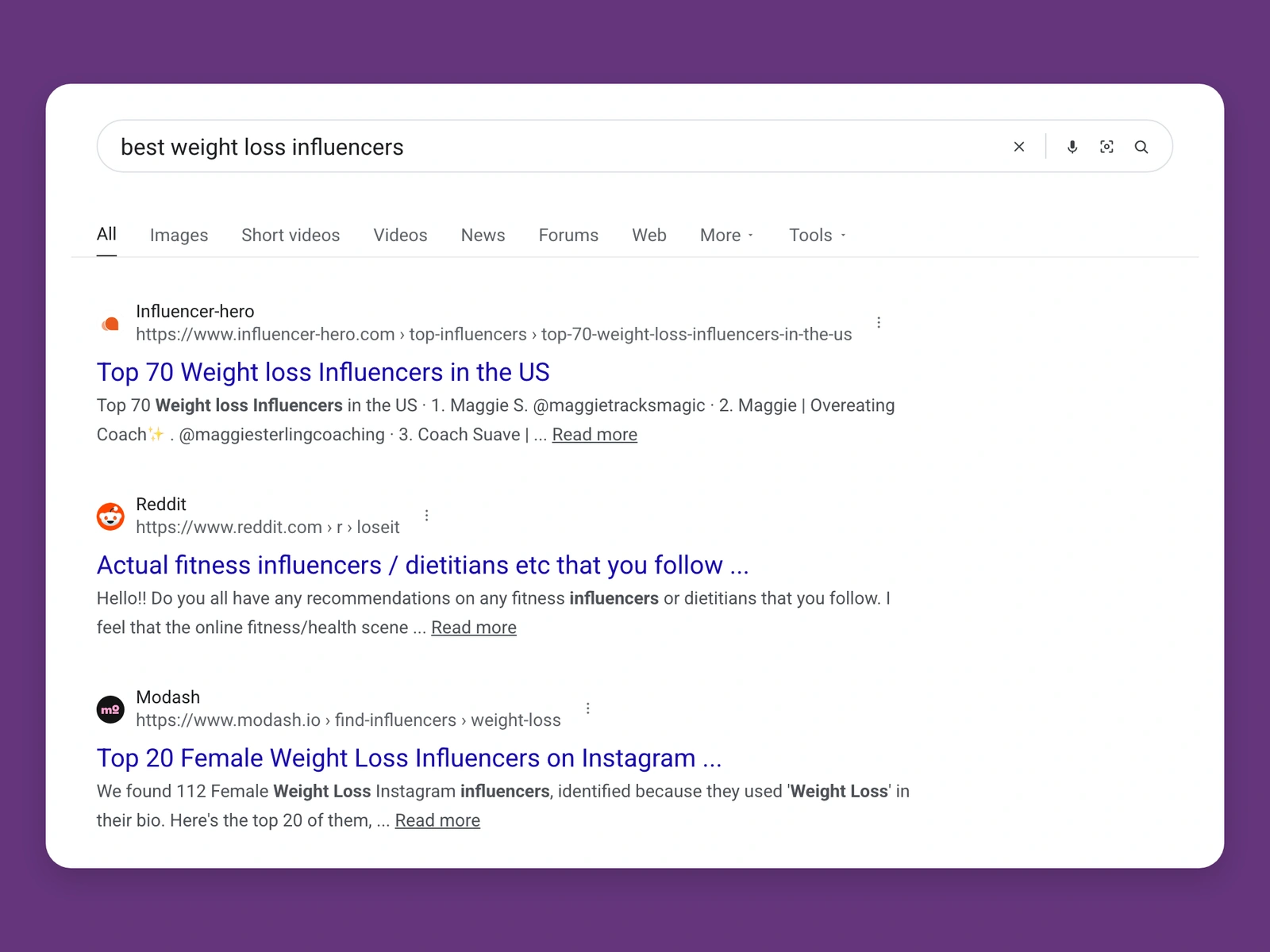This screenshot has height=952, width=1270.
Task: Click Read more on Modash snippet
Action: point(437,820)
